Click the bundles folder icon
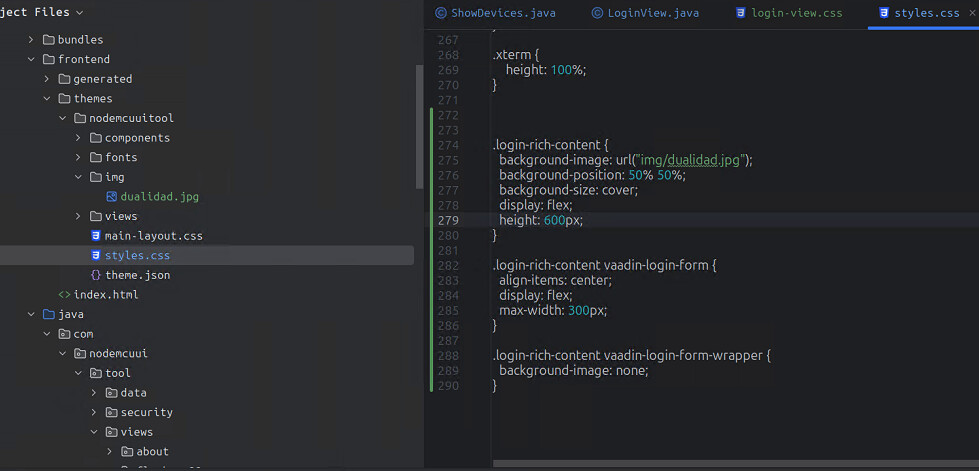Screen dimensions: 979x471 pos(49,40)
